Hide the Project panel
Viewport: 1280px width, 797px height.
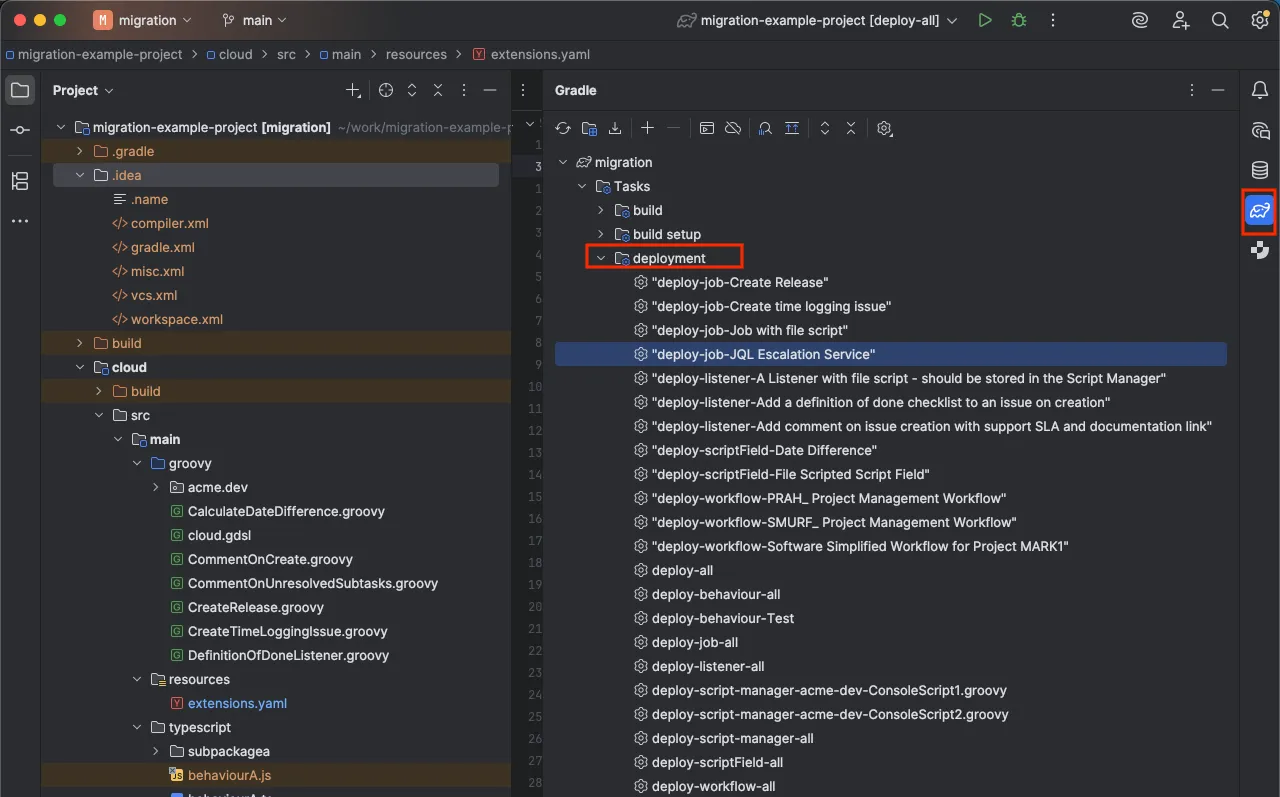(x=490, y=90)
